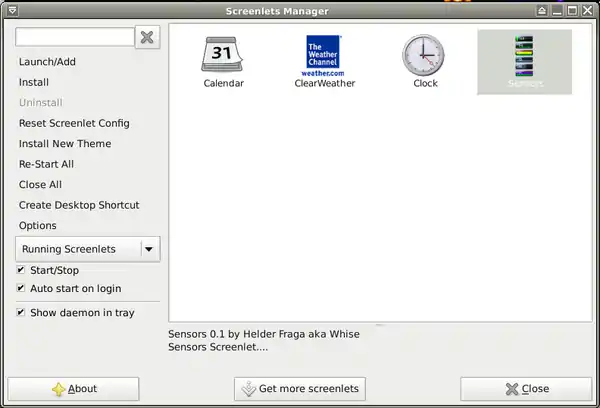Roll up window using title bar arrow icon
600x408 pixels.
pyautogui.click(x=541, y=11)
